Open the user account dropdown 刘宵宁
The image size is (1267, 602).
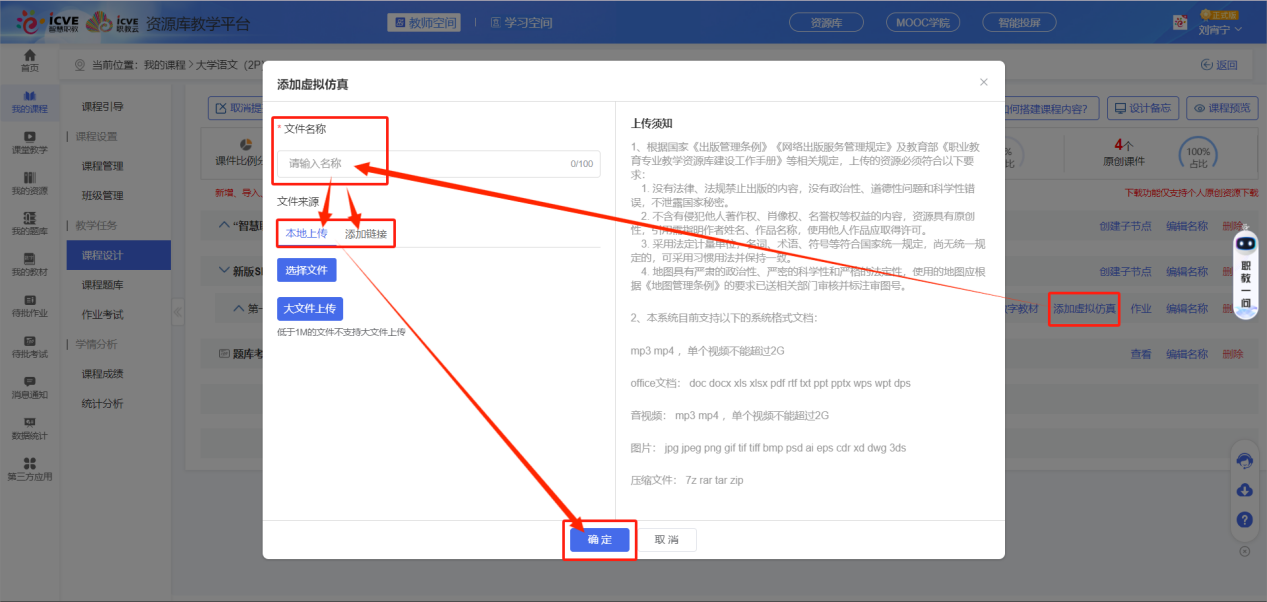pos(1219,30)
